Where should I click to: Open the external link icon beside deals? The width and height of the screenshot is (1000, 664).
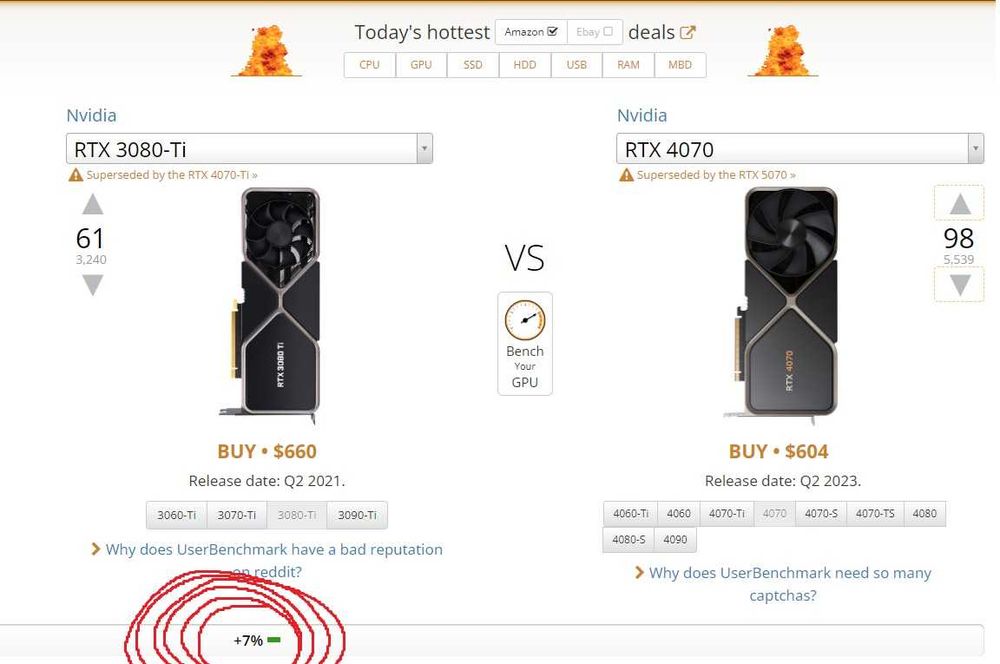[688, 32]
